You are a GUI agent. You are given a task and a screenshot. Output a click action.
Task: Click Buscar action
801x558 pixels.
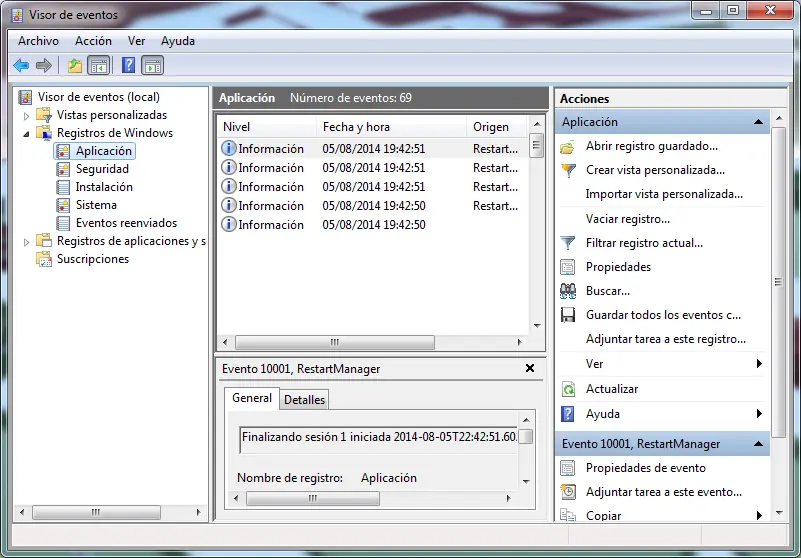tap(607, 291)
